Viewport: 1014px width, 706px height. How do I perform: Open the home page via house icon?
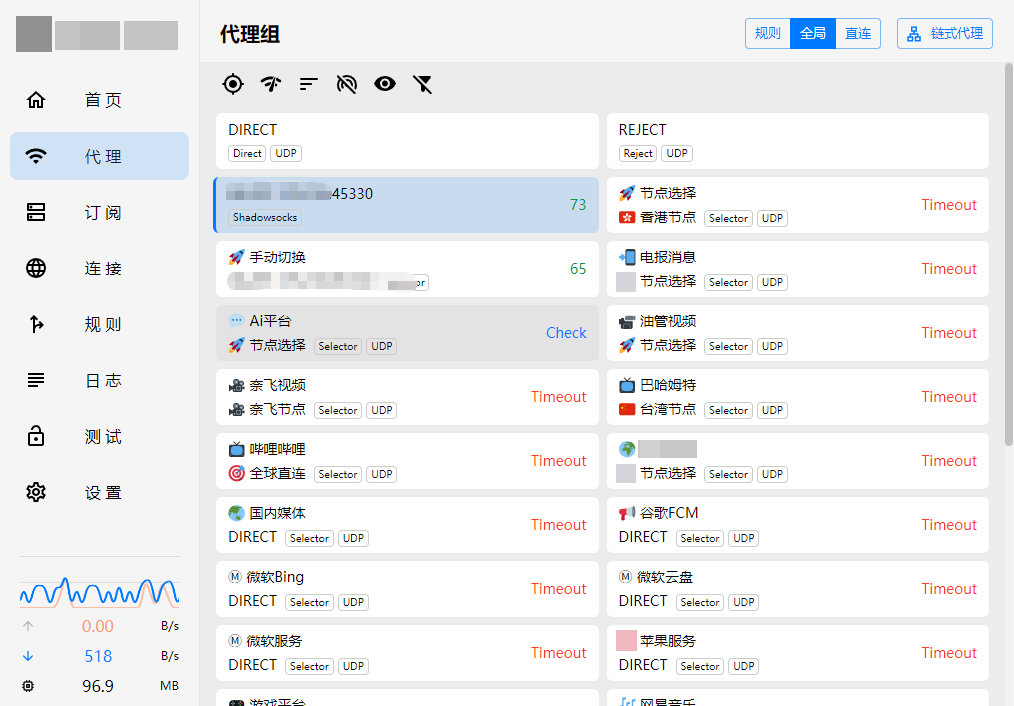point(36,100)
